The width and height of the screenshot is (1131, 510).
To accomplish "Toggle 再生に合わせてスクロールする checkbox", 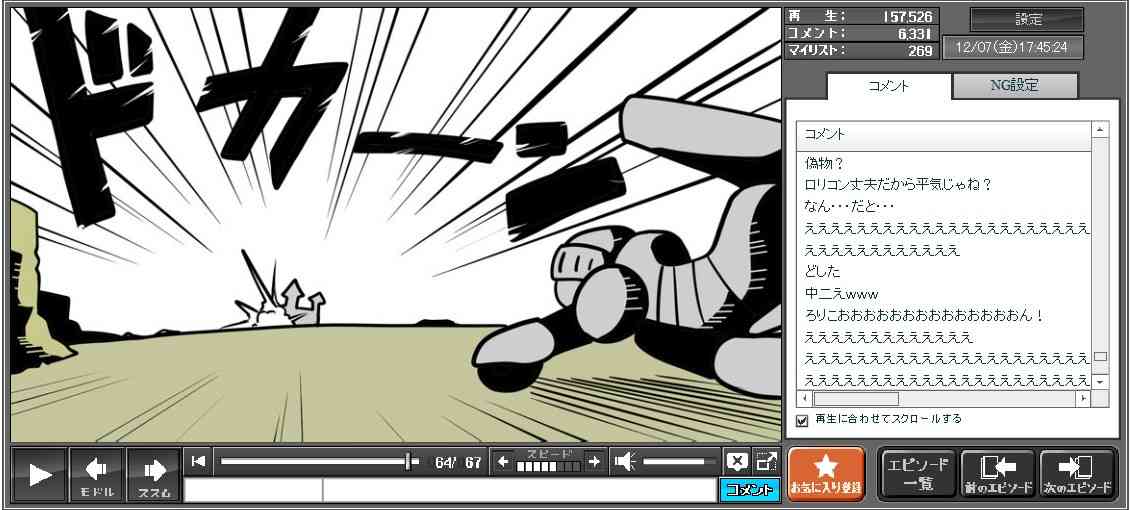I will (x=802, y=420).
